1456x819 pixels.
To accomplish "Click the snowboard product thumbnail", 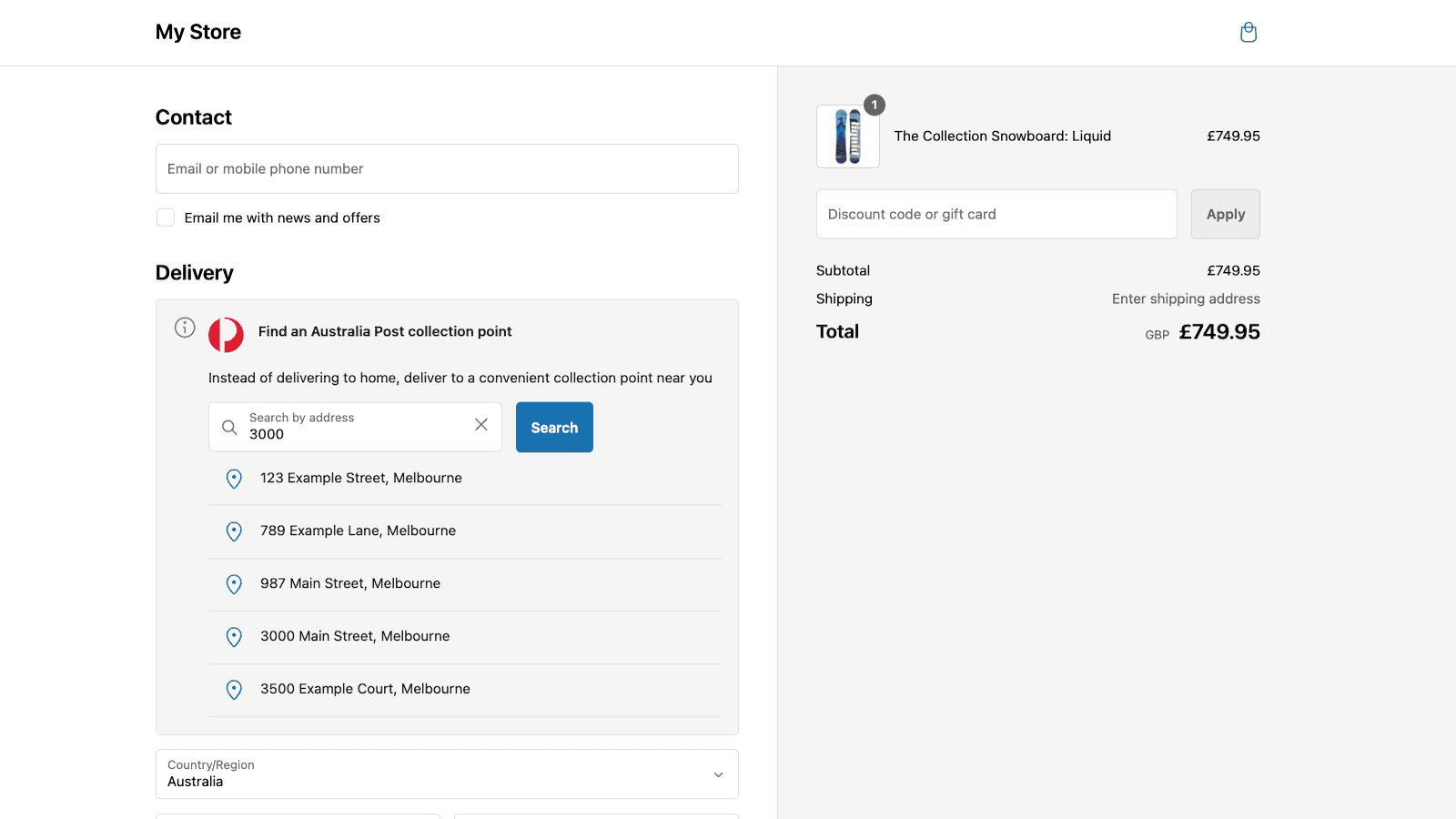I will coord(847,136).
